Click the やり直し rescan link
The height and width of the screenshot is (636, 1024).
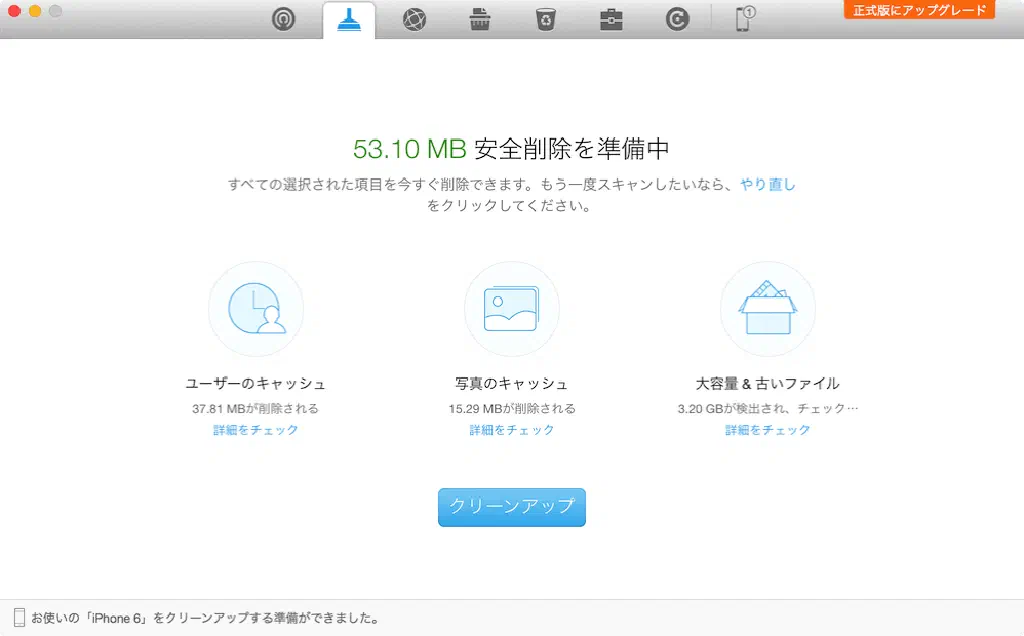pos(767,185)
